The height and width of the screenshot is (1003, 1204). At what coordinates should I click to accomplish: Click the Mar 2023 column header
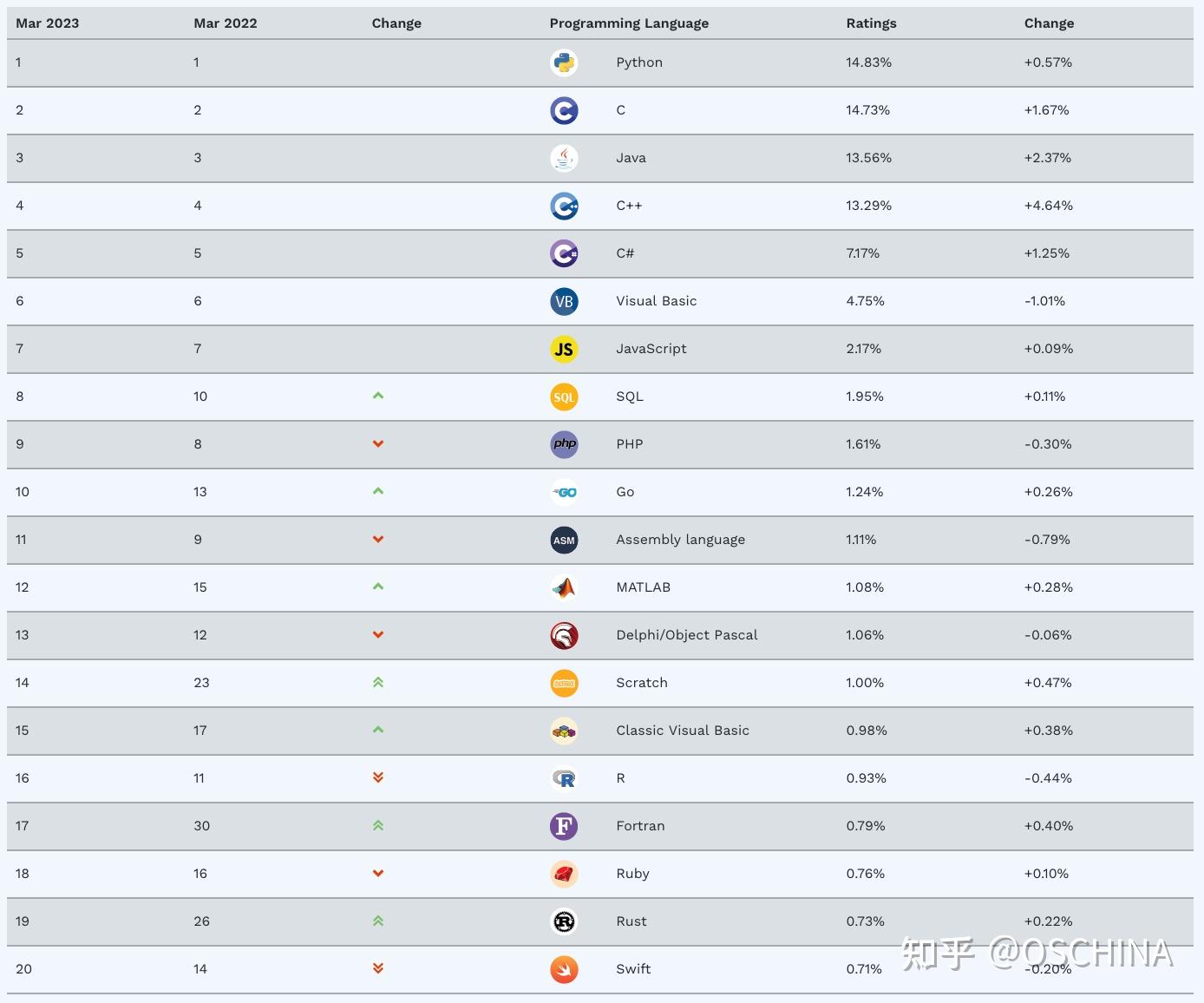pyautogui.click(x=47, y=23)
